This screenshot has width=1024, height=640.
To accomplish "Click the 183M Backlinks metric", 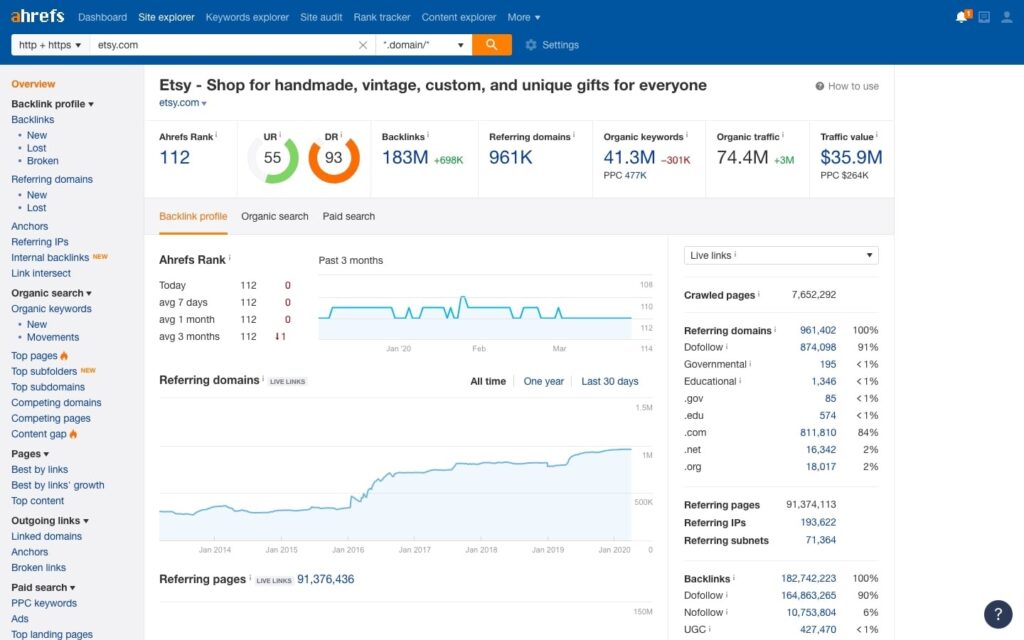I will (405, 157).
